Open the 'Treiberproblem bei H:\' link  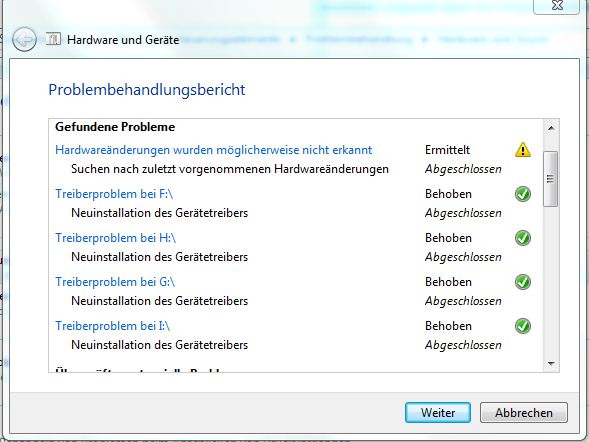(116, 238)
